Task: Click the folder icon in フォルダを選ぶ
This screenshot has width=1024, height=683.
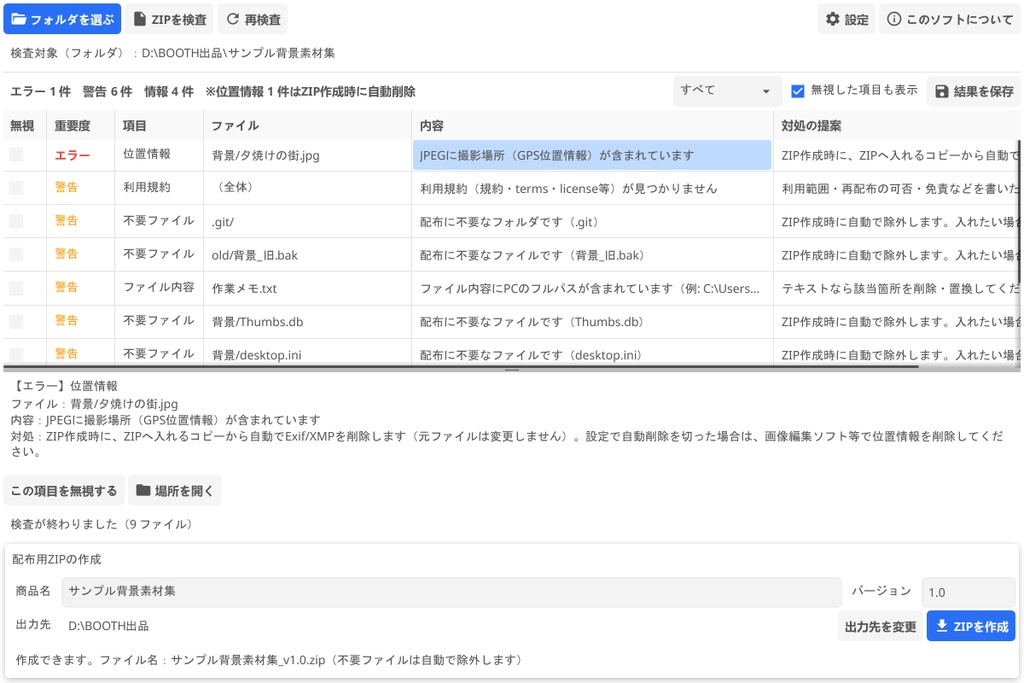Action: point(19,19)
